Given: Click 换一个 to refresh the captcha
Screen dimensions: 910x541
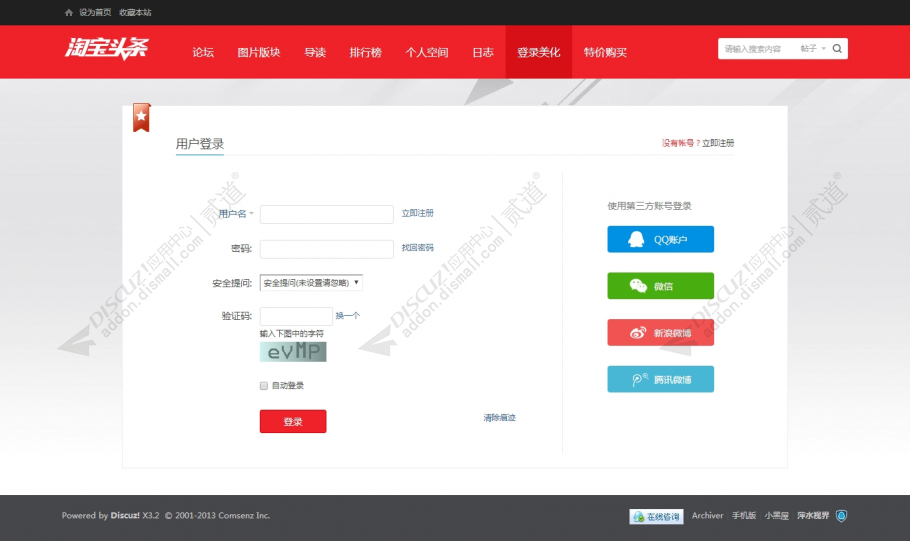Looking at the screenshot, I should pos(348,316).
